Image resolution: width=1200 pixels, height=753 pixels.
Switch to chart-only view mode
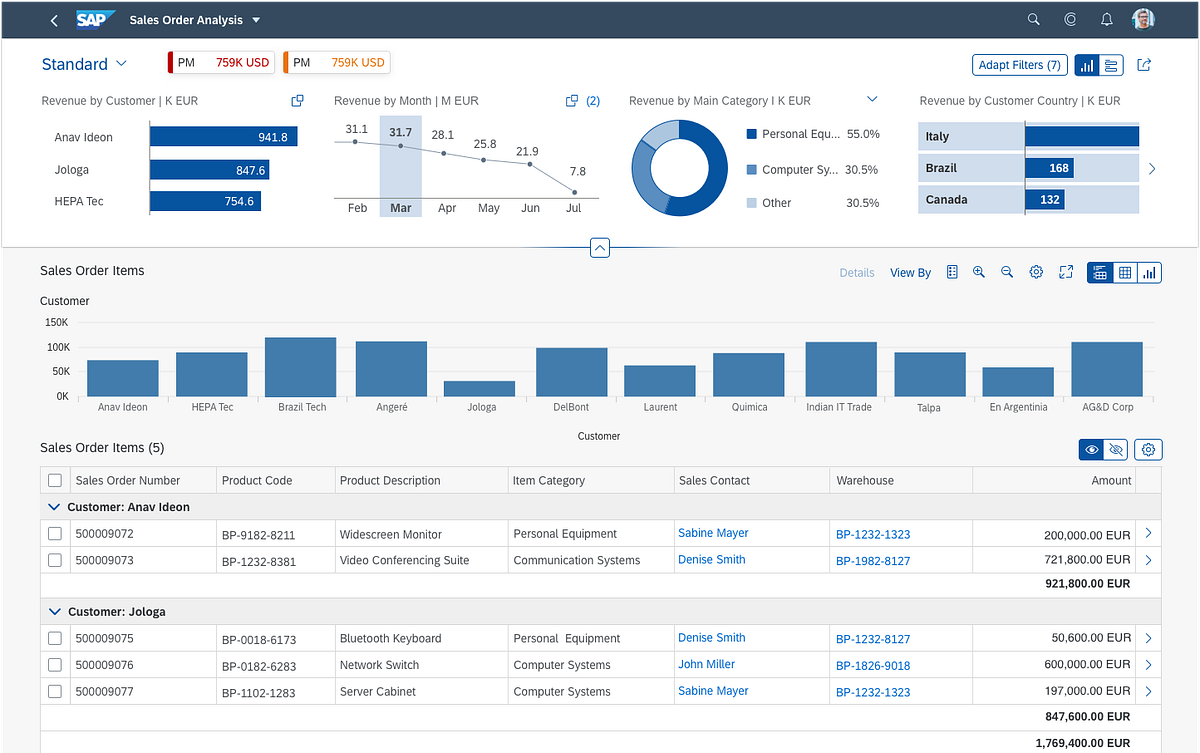click(x=1148, y=272)
